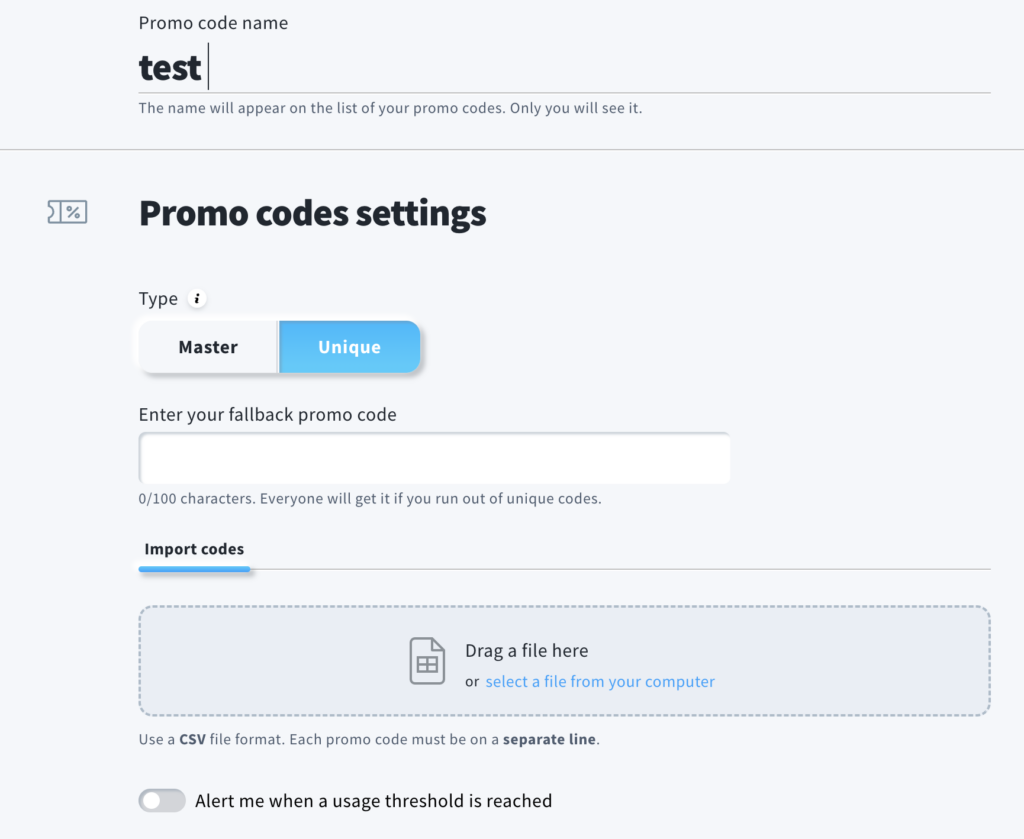
Task: Select the Master promo code type
Action: coord(208,347)
